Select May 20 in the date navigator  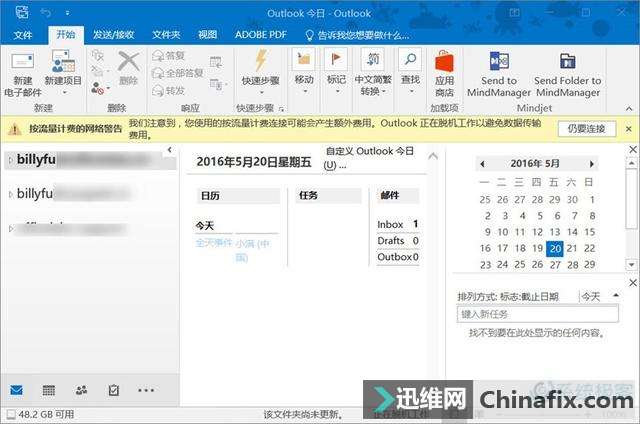[x=555, y=248]
